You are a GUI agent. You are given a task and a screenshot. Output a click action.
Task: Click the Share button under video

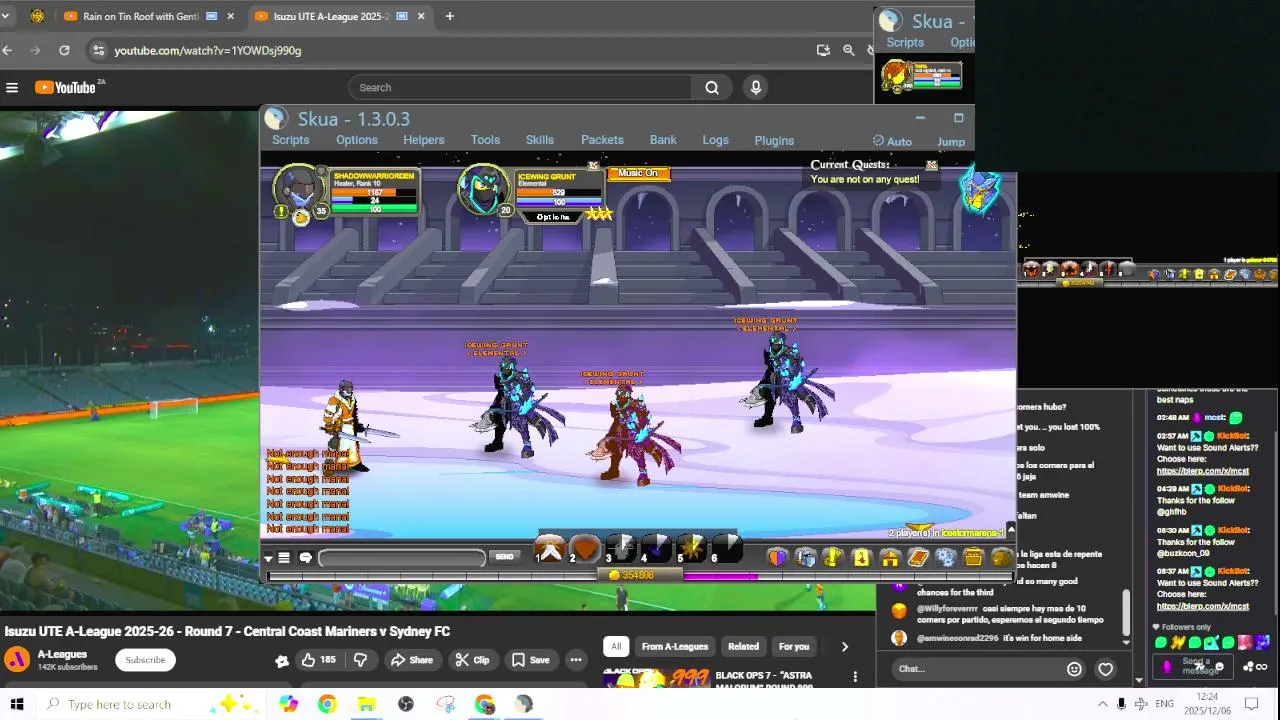tap(412, 660)
